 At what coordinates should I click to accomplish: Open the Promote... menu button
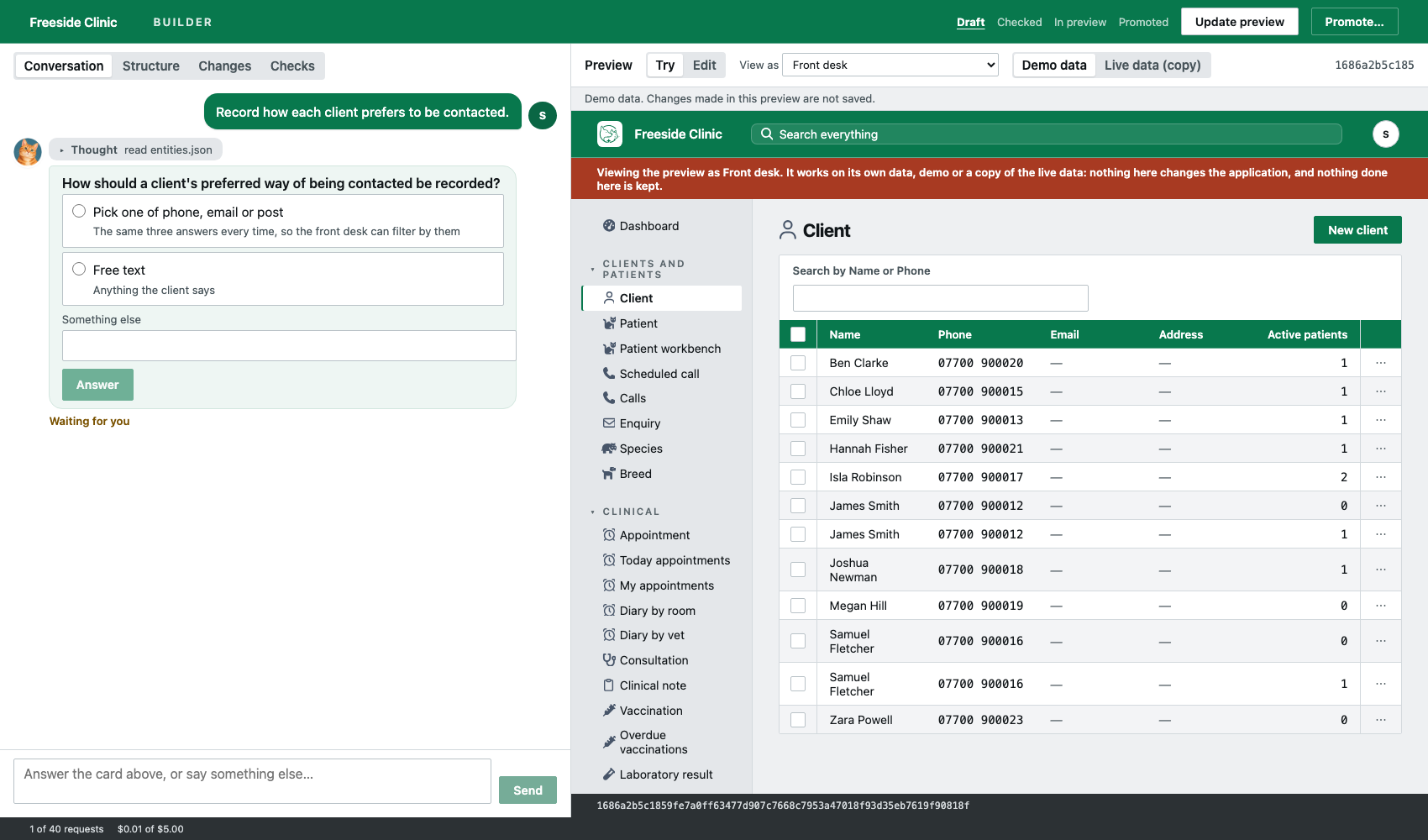point(1354,22)
